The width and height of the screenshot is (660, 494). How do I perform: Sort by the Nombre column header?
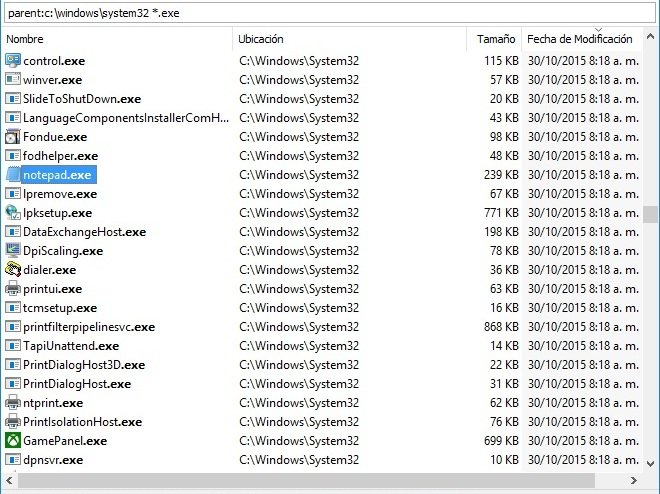(24, 39)
